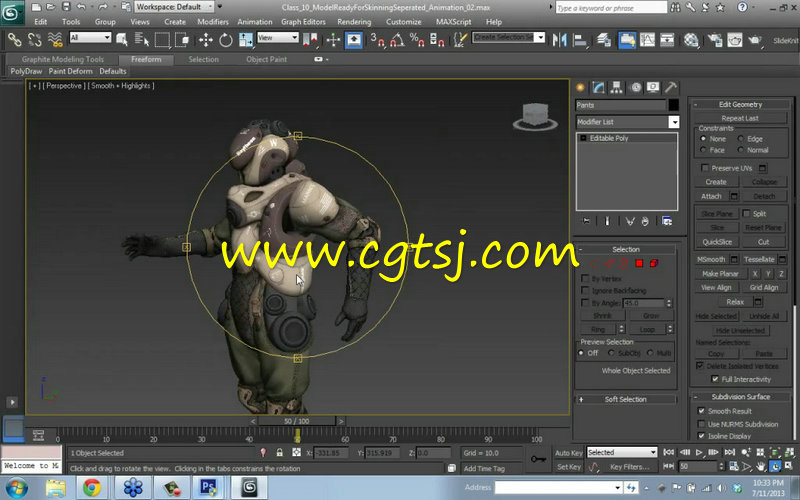
Task: Open the key filter Selected dropdown
Action: pyautogui.click(x=621, y=452)
